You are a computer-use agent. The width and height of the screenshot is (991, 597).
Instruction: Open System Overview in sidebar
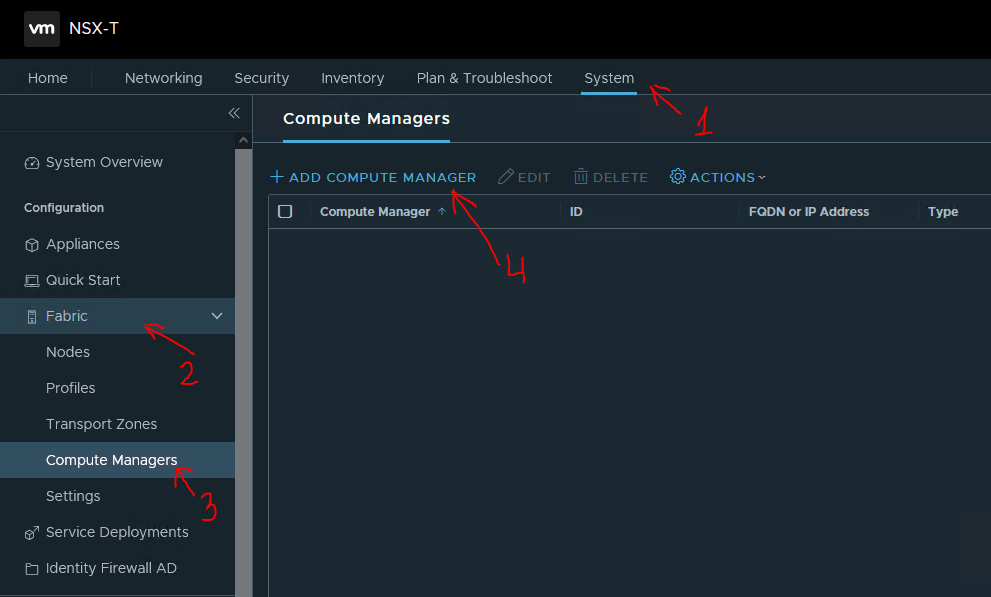point(104,162)
